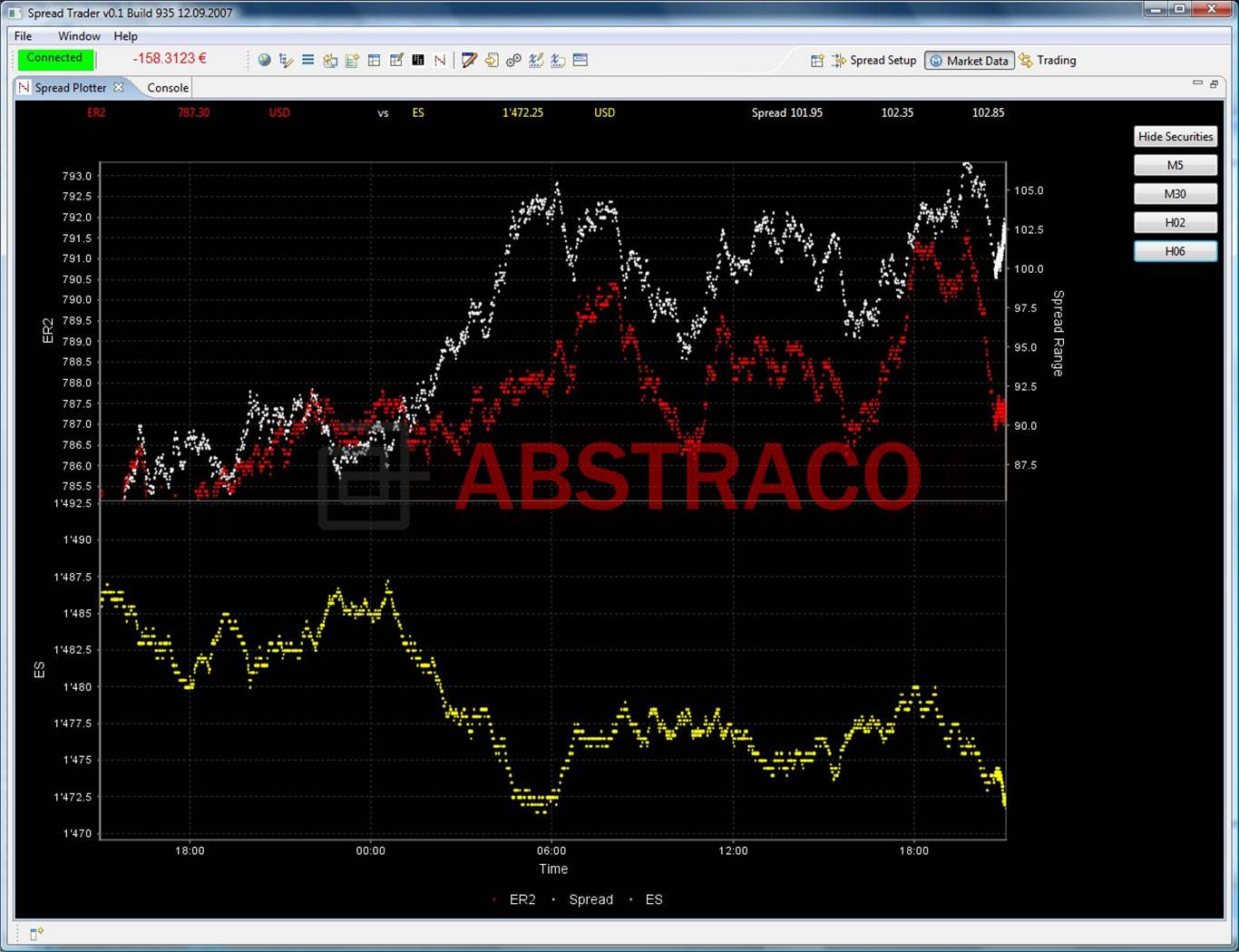The width and height of the screenshot is (1239, 952).
Task: Switch to the Console tab
Action: (x=167, y=87)
